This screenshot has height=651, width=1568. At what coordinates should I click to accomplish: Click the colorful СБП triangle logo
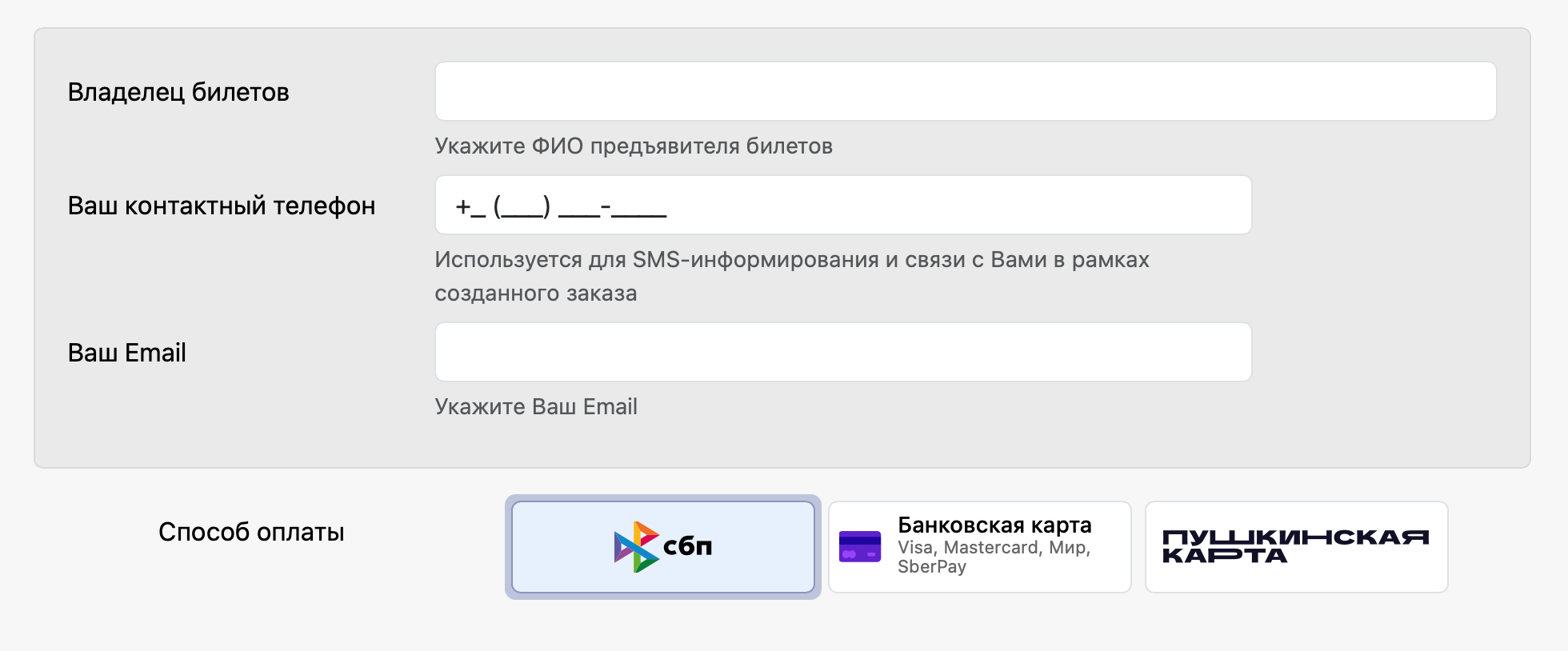(x=636, y=547)
